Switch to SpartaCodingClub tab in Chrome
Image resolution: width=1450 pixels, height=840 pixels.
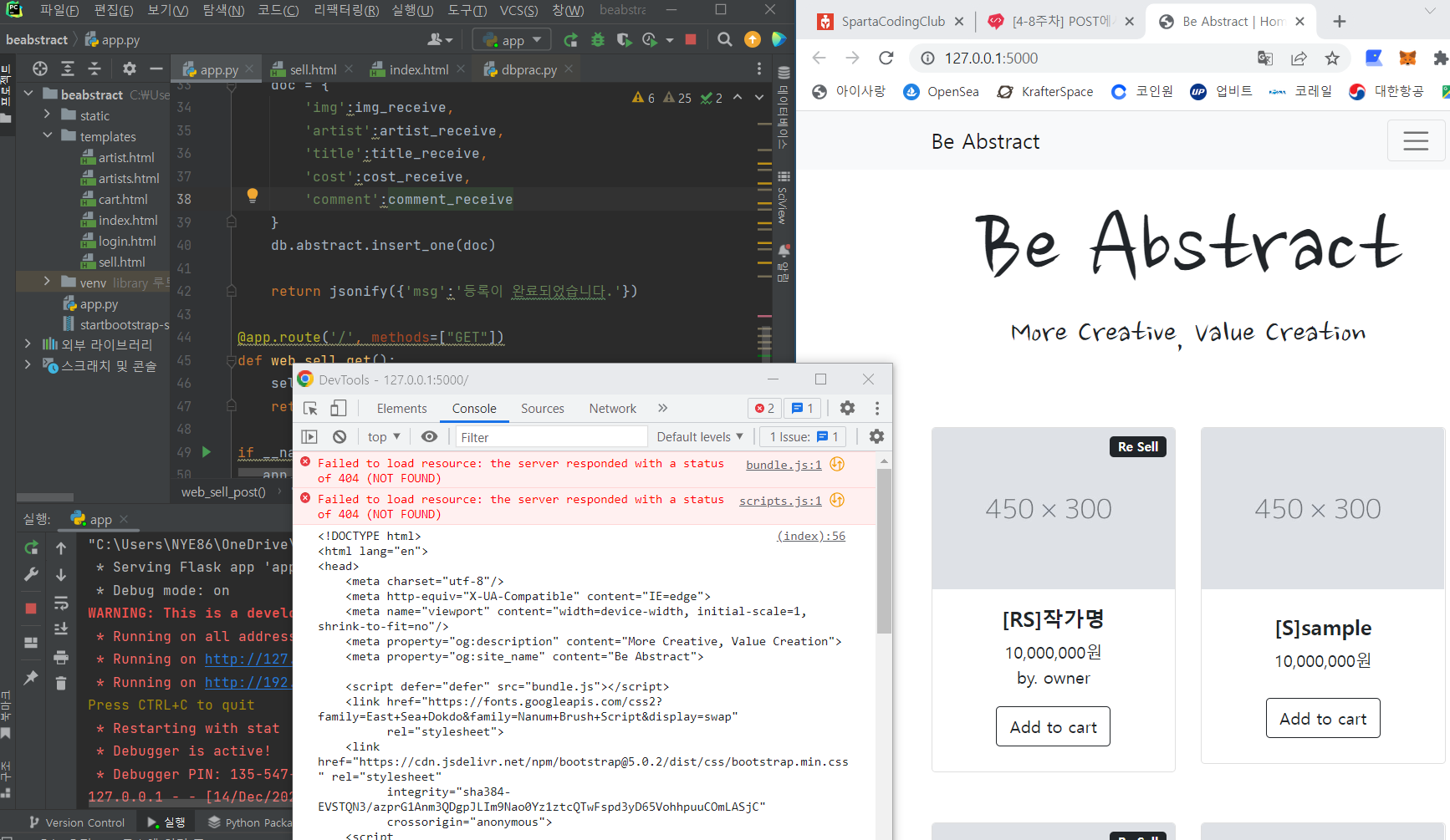[891, 22]
